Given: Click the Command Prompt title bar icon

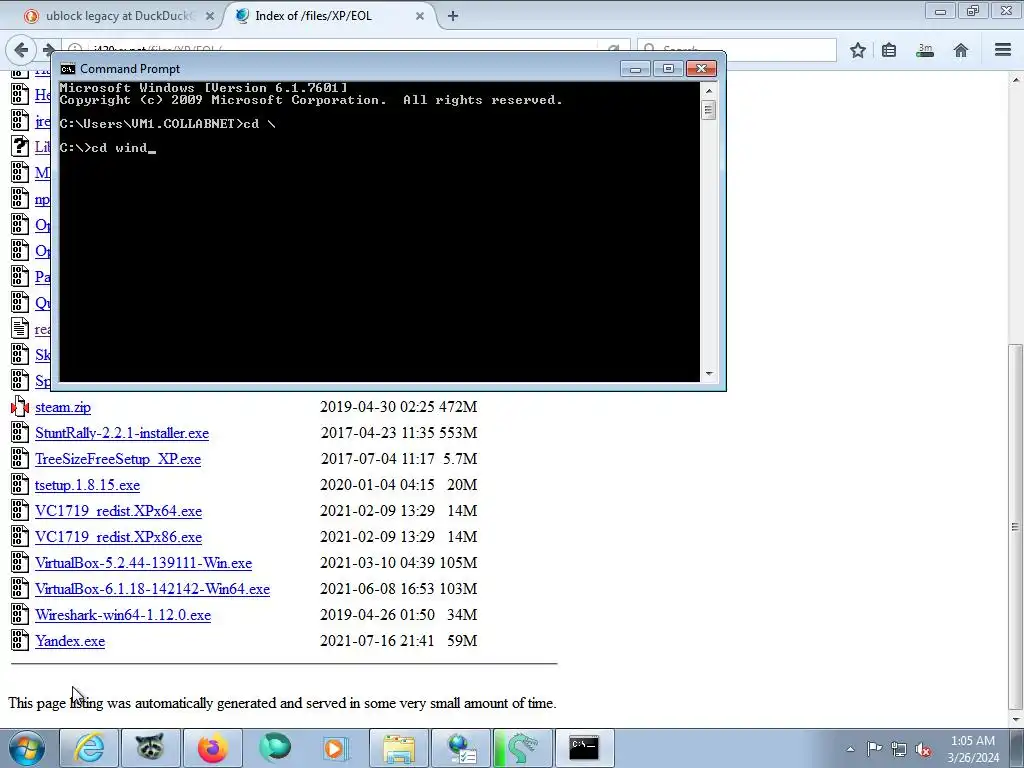Looking at the screenshot, I should point(67,69).
